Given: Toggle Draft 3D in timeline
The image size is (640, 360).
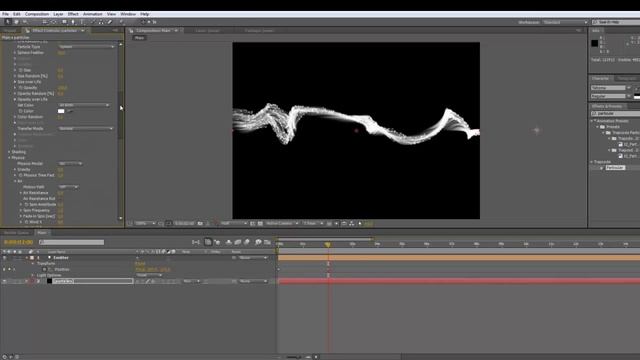Looking at the screenshot, I should (x=217, y=242).
